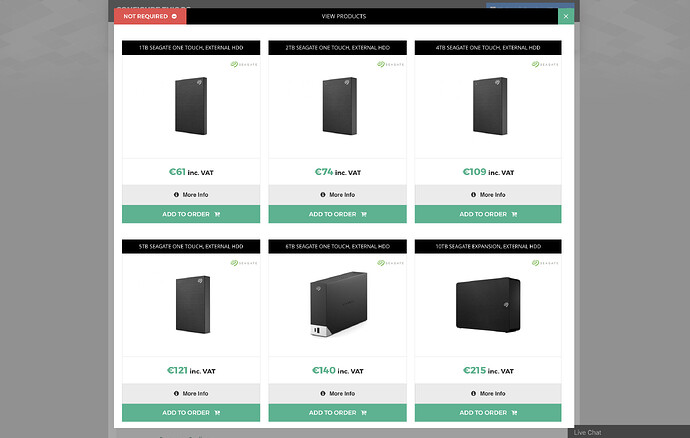The width and height of the screenshot is (690, 438).
Task: Click the 5TB Seagate One Touch title bar
Action: tap(191, 247)
